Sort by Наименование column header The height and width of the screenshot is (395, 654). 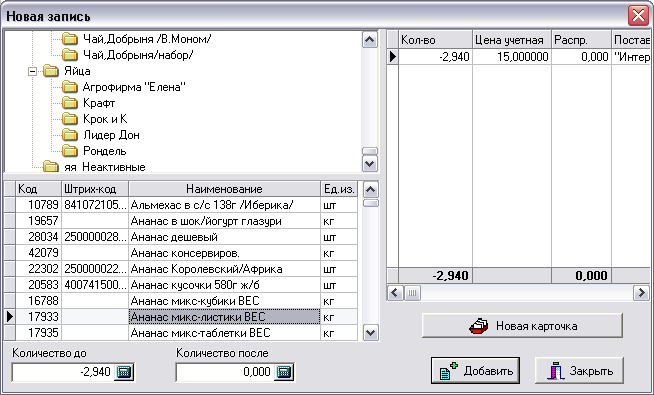pyautogui.click(x=224, y=189)
